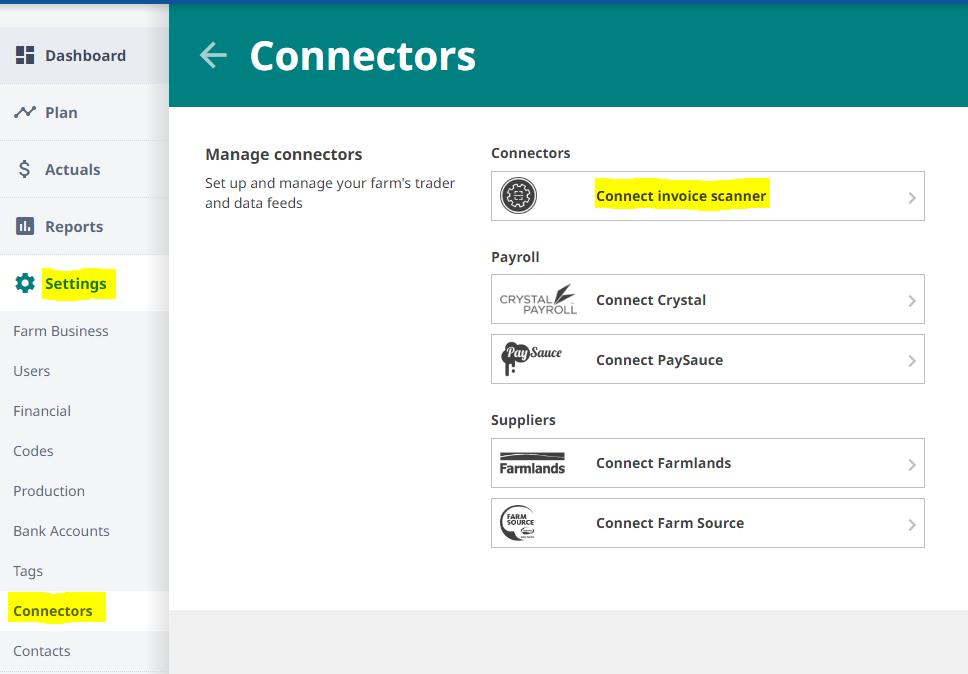
Task: Click the Payroll section heading
Action: pyautogui.click(x=515, y=257)
